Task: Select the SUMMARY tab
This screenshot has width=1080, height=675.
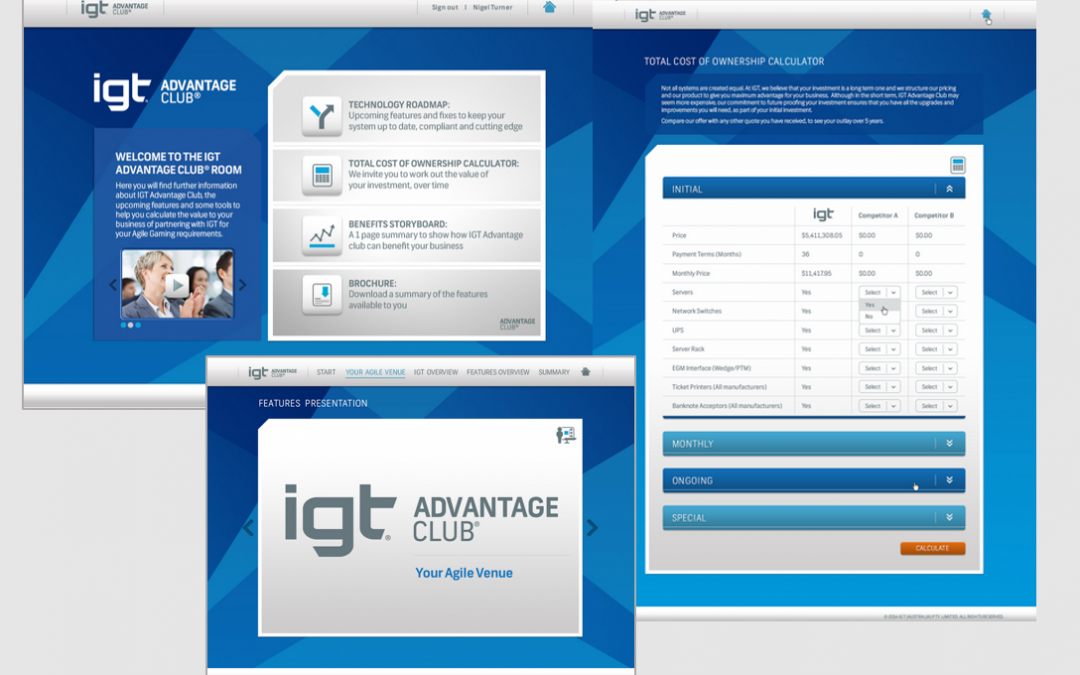Action: point(554,372)
